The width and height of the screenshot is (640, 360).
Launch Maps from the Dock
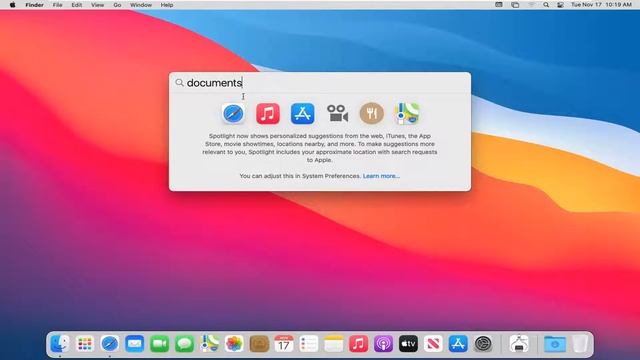pyautogui.click(x=209, y=344)
